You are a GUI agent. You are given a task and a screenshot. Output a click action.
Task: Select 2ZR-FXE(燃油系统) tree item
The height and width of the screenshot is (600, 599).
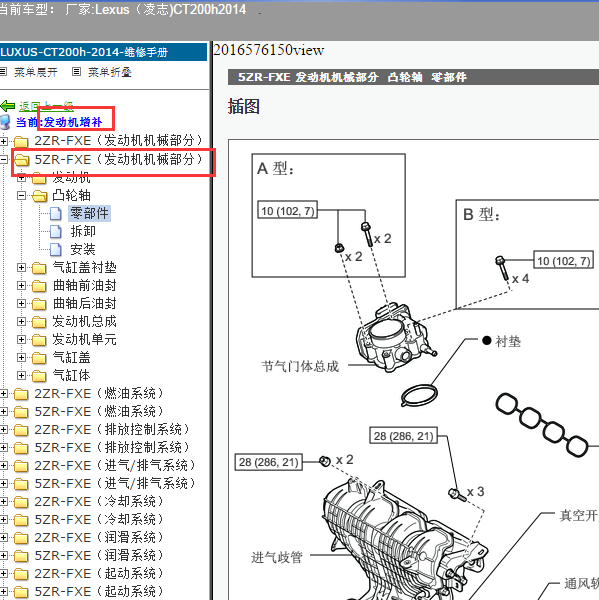point(99,393)
